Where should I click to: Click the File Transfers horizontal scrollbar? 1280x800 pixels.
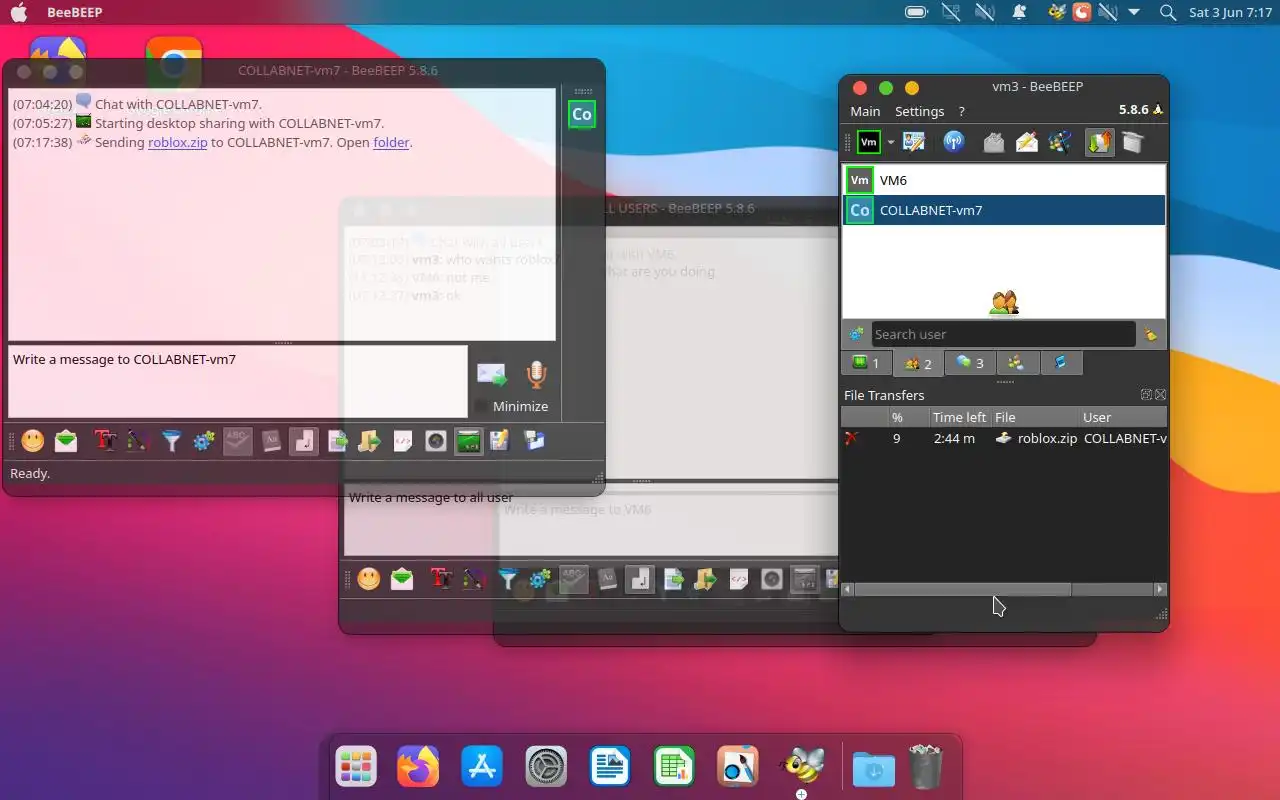coord(962,590)
